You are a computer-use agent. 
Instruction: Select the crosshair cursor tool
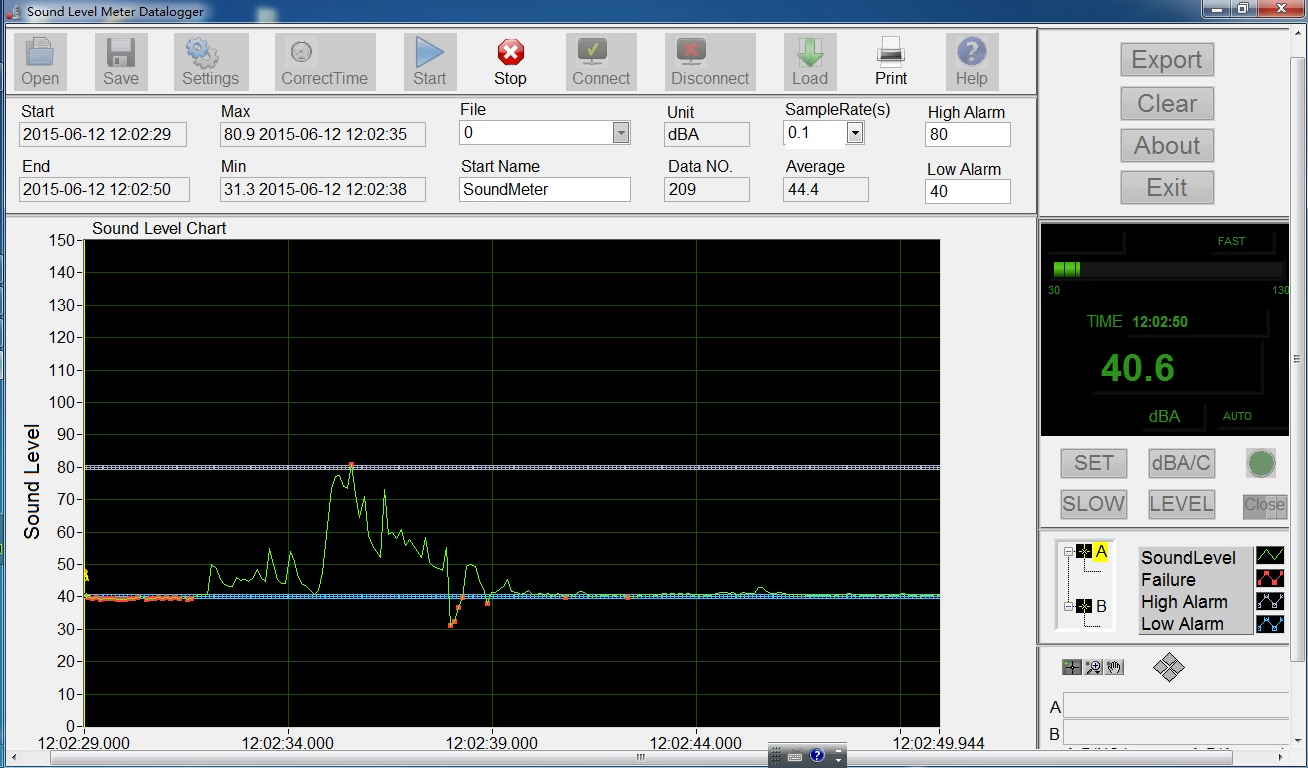1072,667
